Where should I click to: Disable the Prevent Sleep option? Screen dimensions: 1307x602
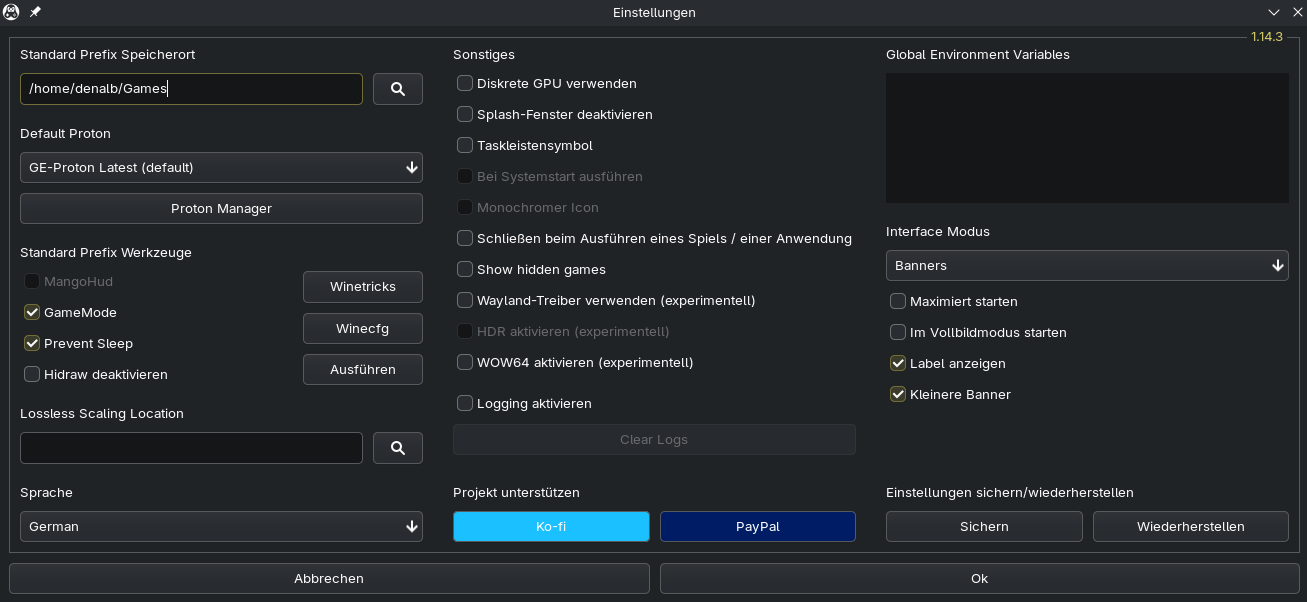click(33, 343)
